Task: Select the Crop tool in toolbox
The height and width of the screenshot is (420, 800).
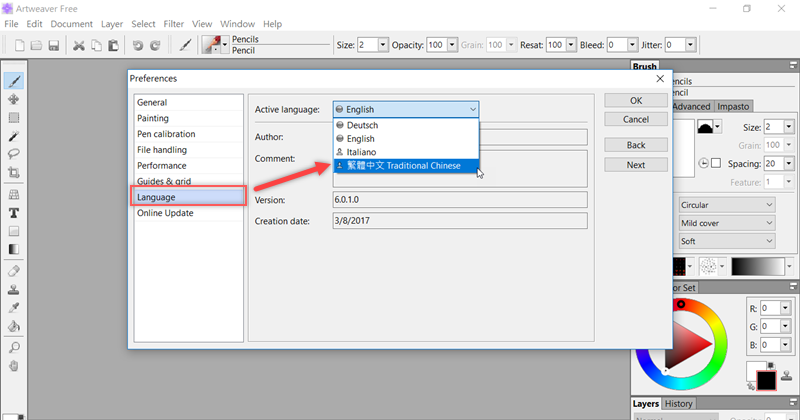Action: [14, 172]
